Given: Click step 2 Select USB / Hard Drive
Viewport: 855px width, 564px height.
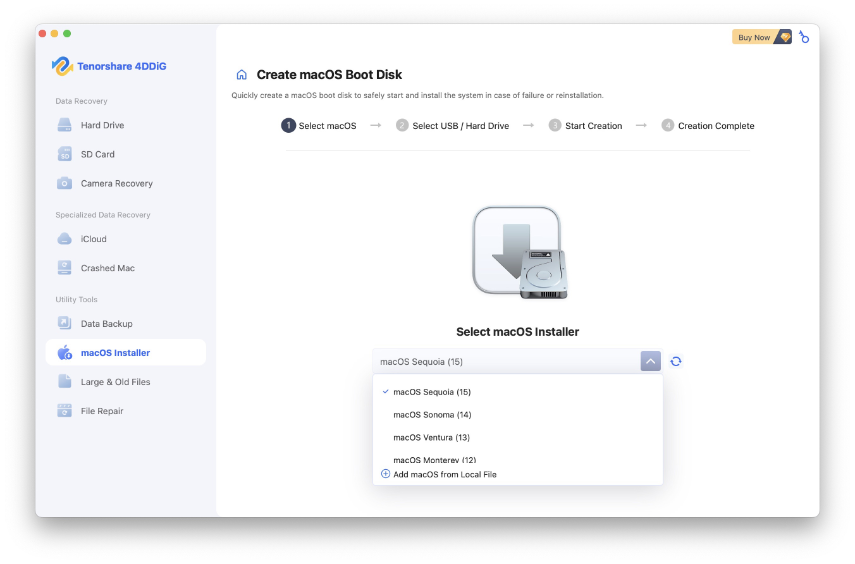Looking at the screenshot, I should pyautogui.click(x=453, y=125).
